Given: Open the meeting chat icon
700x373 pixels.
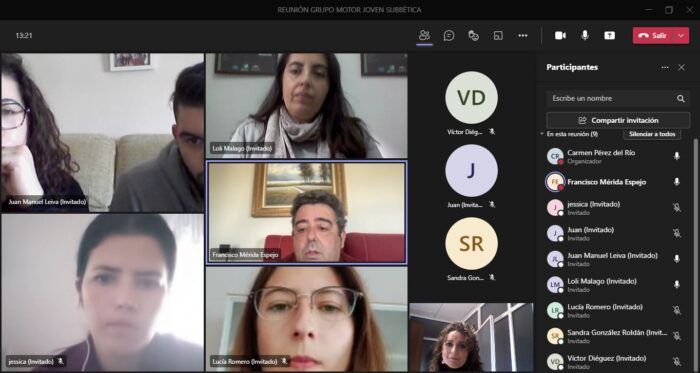Looking at the screenshot, I should tap(449, 36).
